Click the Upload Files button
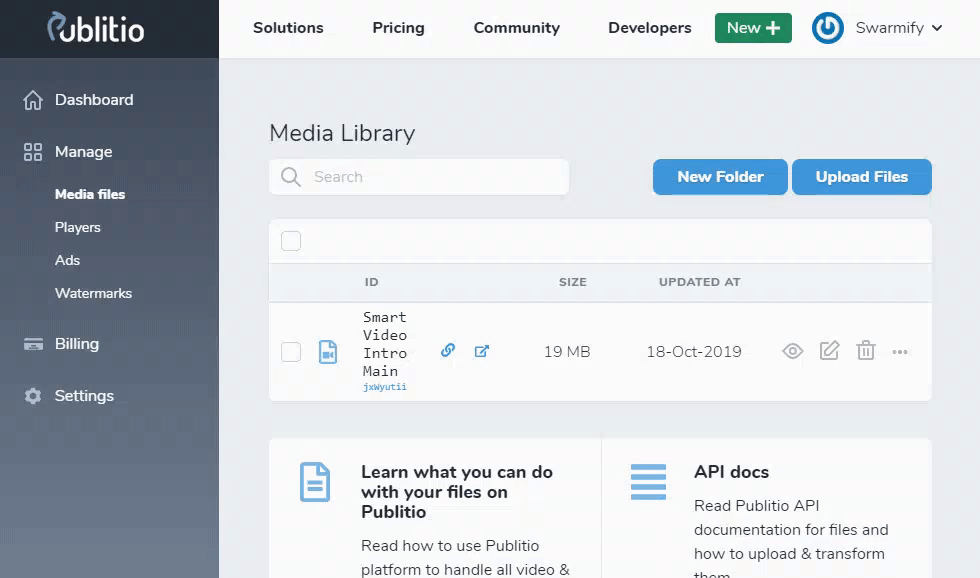The width and height of the screenshot is (980, 578). tap(861, 177)
